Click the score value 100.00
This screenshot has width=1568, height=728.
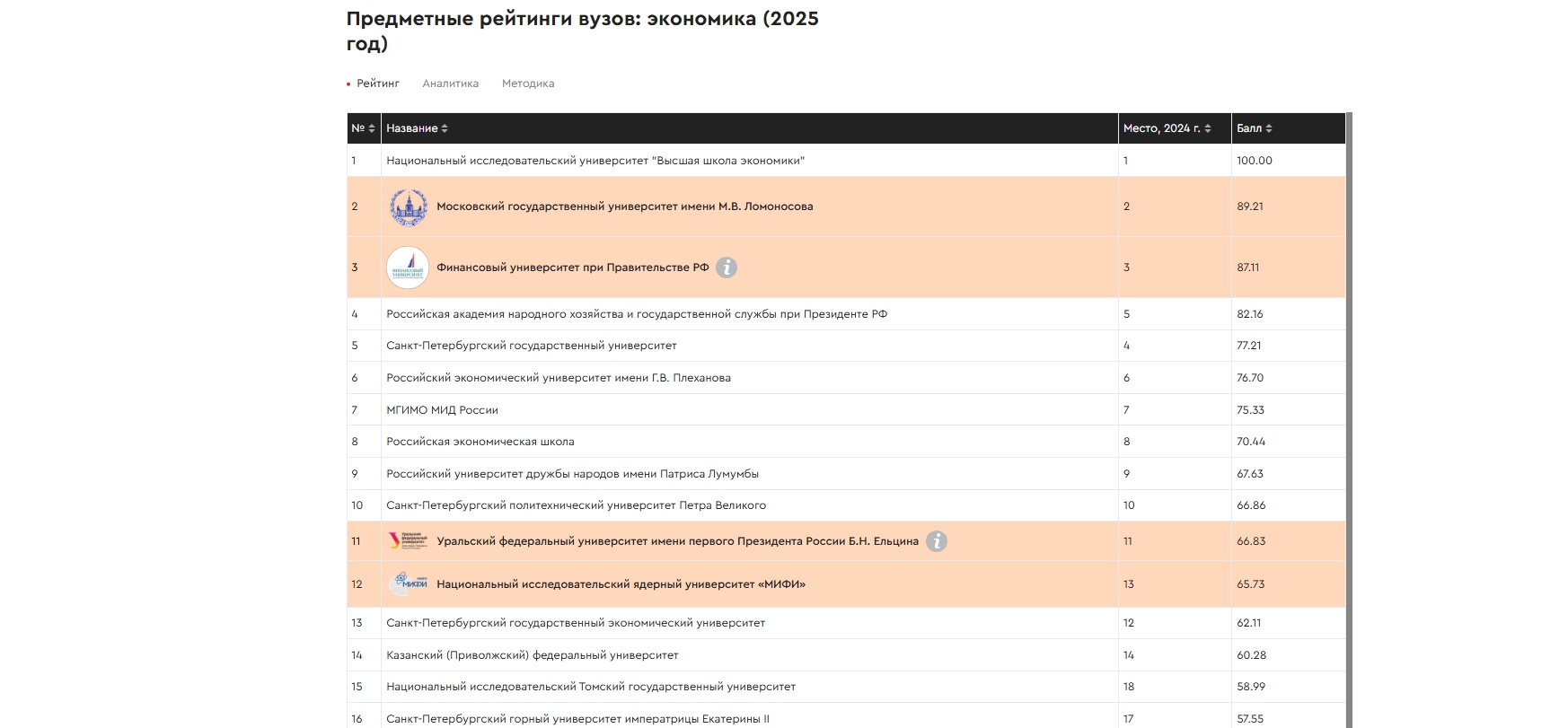[1255, 161]
